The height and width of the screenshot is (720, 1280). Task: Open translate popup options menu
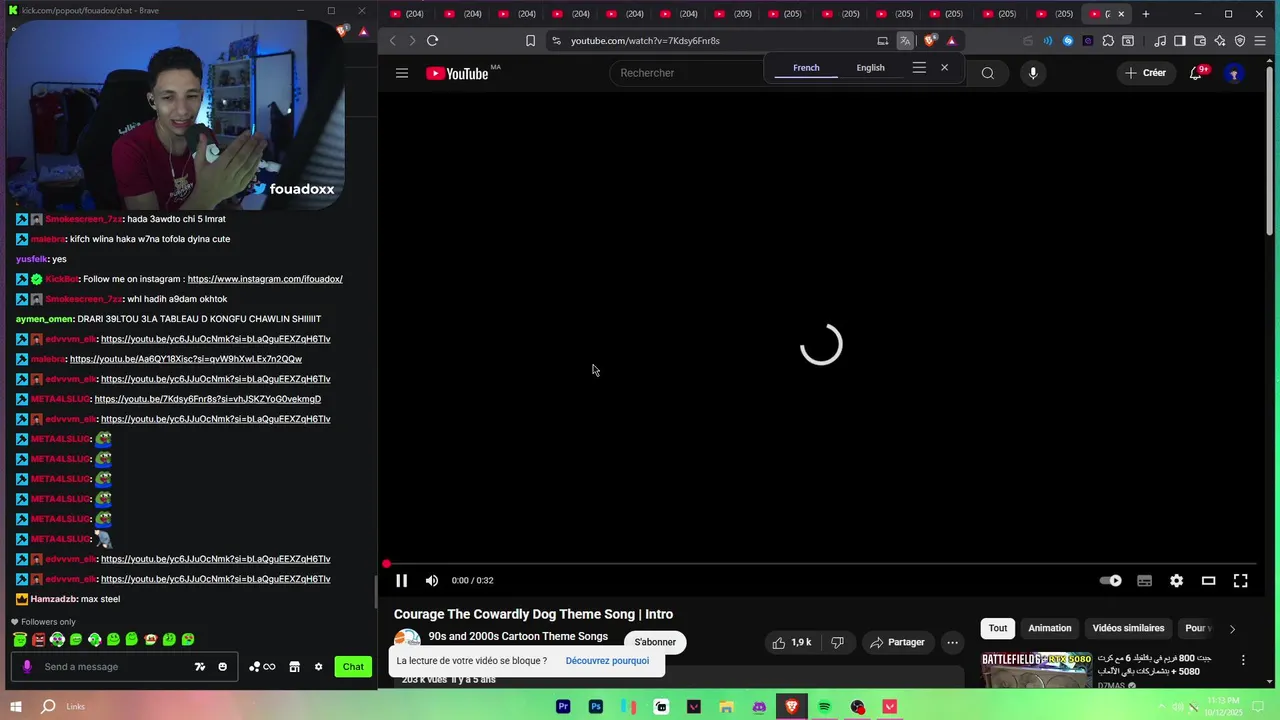tap(919, 68)
